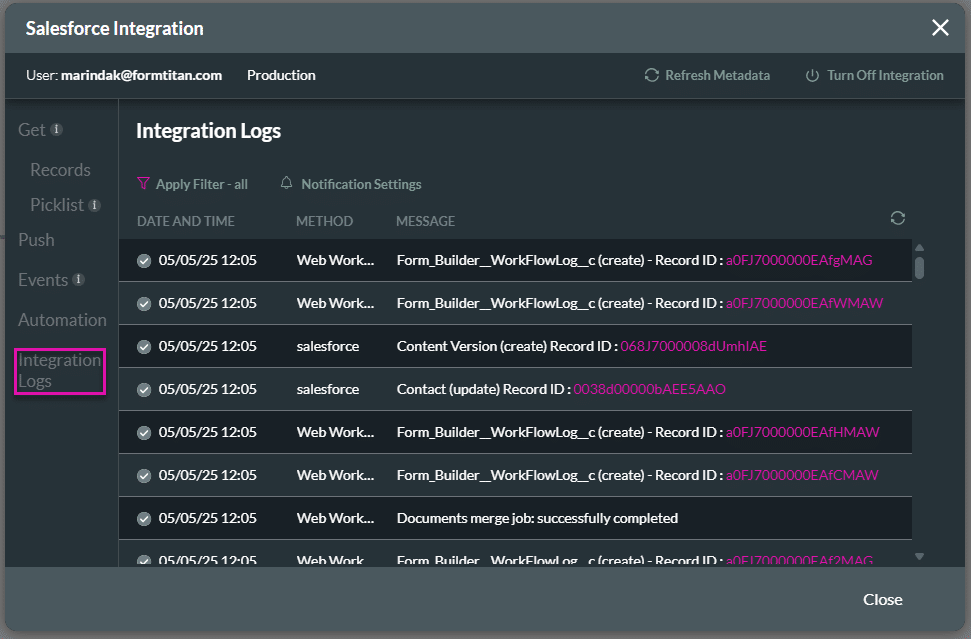Open the Automation section

tap(63, 320)
